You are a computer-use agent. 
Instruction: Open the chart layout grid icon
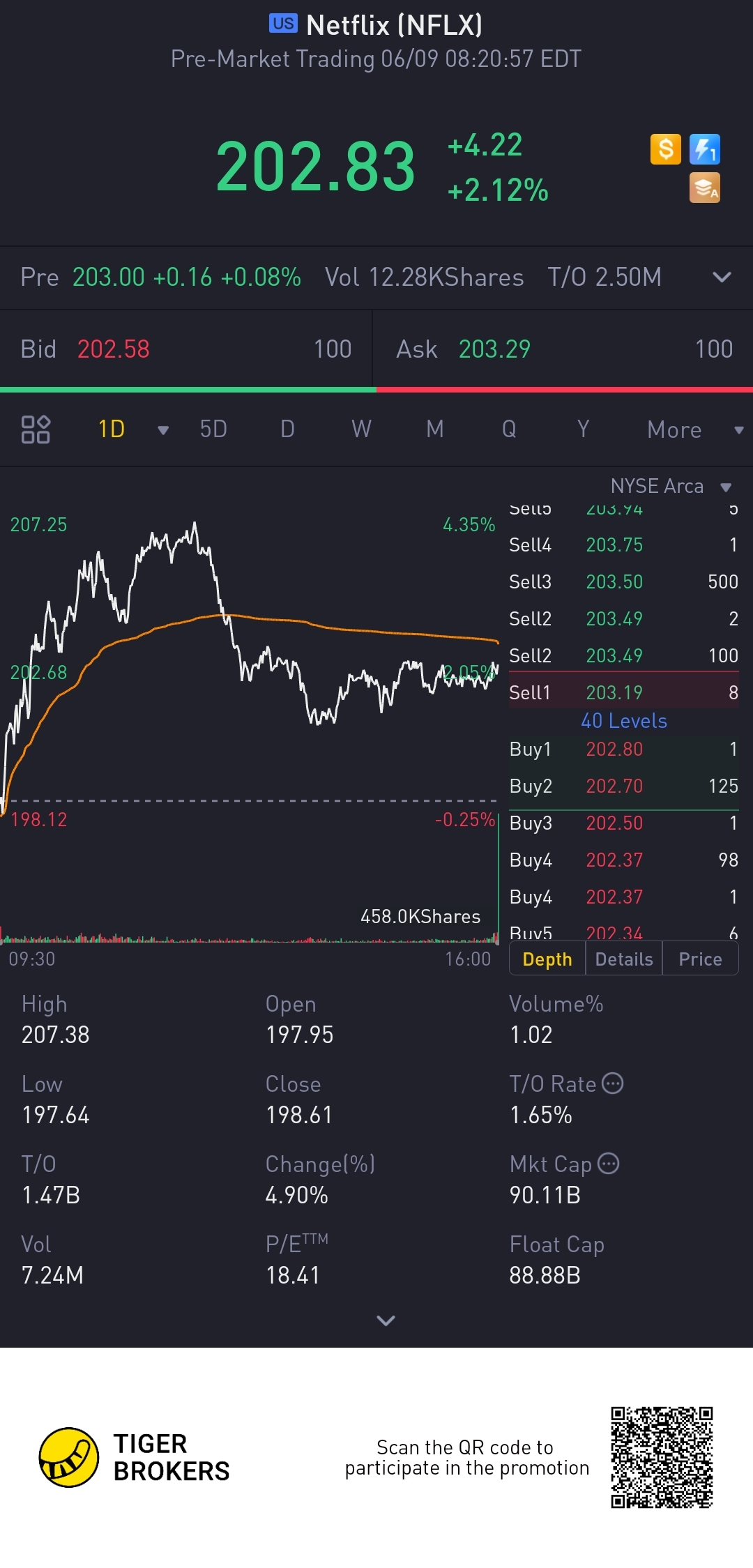pos(36,429)
